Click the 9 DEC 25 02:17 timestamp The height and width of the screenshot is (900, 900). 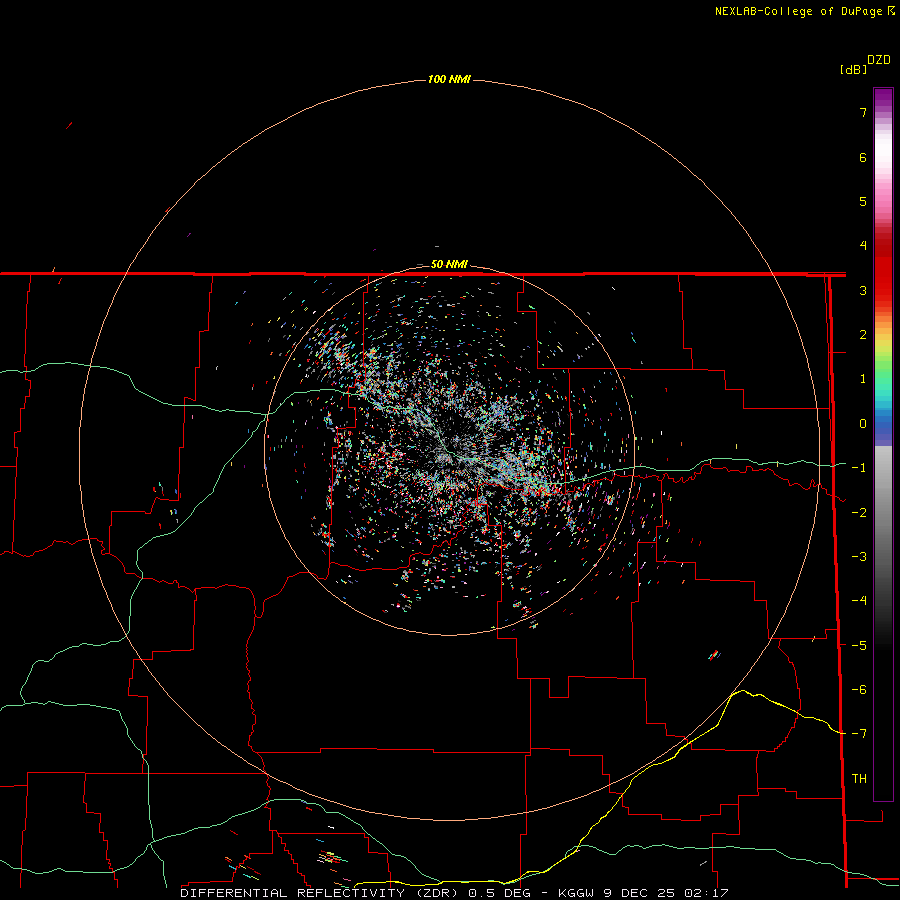[666, 893]
